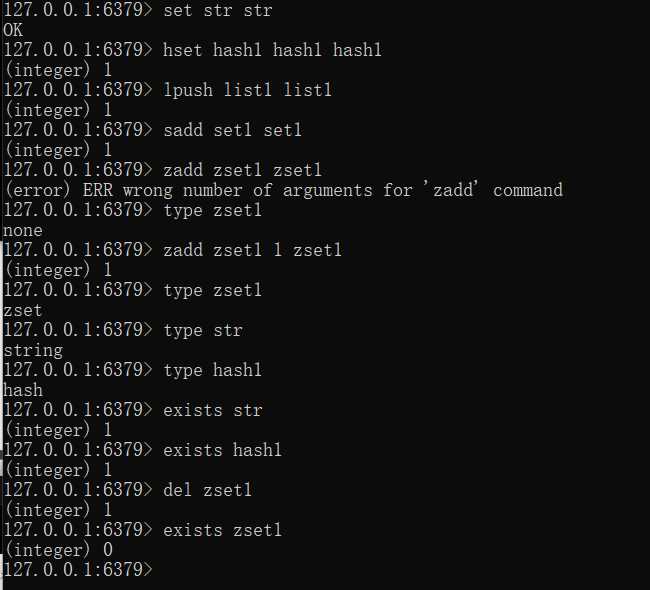The width and height of the screenshot is (650, 590).
Task: Click the failed 'zadd zset1 zset1' command
Action: (x=242, y=170)
